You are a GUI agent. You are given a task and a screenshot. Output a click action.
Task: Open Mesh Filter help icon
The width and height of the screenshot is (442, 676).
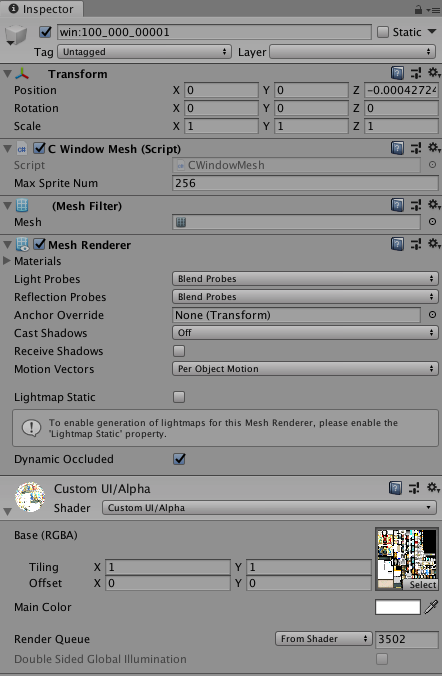click(x=397, y=205)
